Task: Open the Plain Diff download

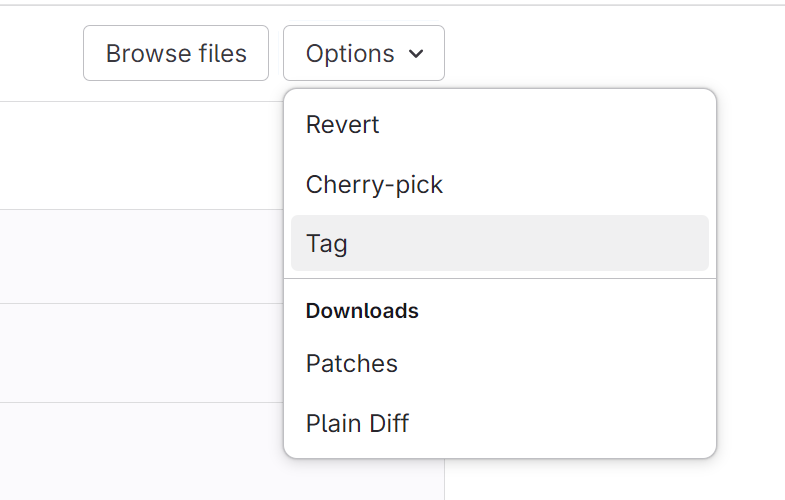Action: pos(357,422)
